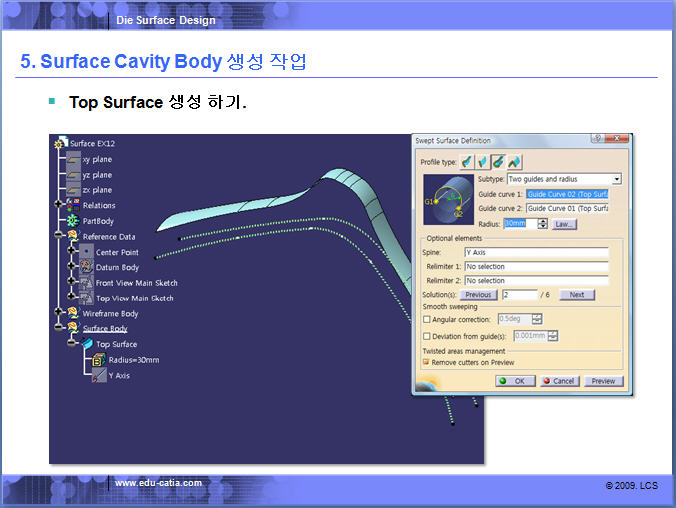Select Front View Main Sketch tree item
The height and width of the screenshot is (508, 676).
134,283
